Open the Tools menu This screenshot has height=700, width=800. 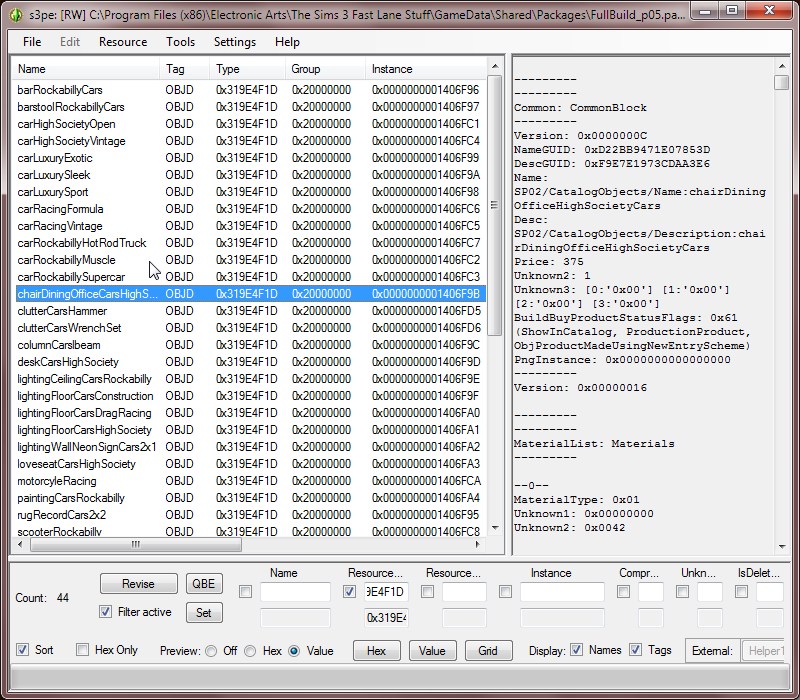[181, 42]
